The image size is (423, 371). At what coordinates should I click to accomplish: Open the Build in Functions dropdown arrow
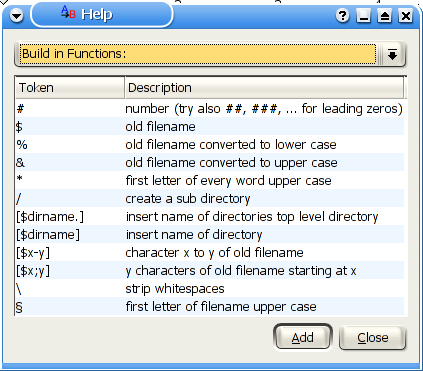point(392,54)
